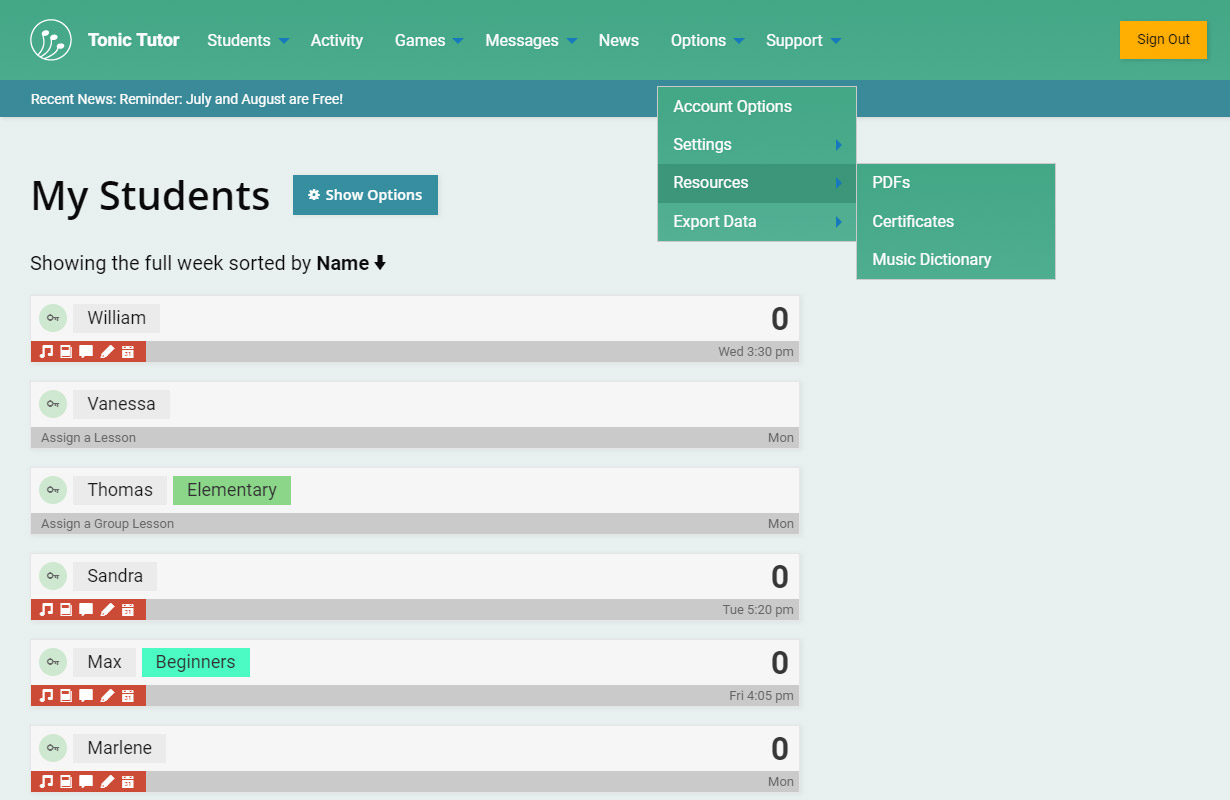Click the key icon beside Thomas
The height and width of the screenshot is (800, 1230).
[53, 490]
